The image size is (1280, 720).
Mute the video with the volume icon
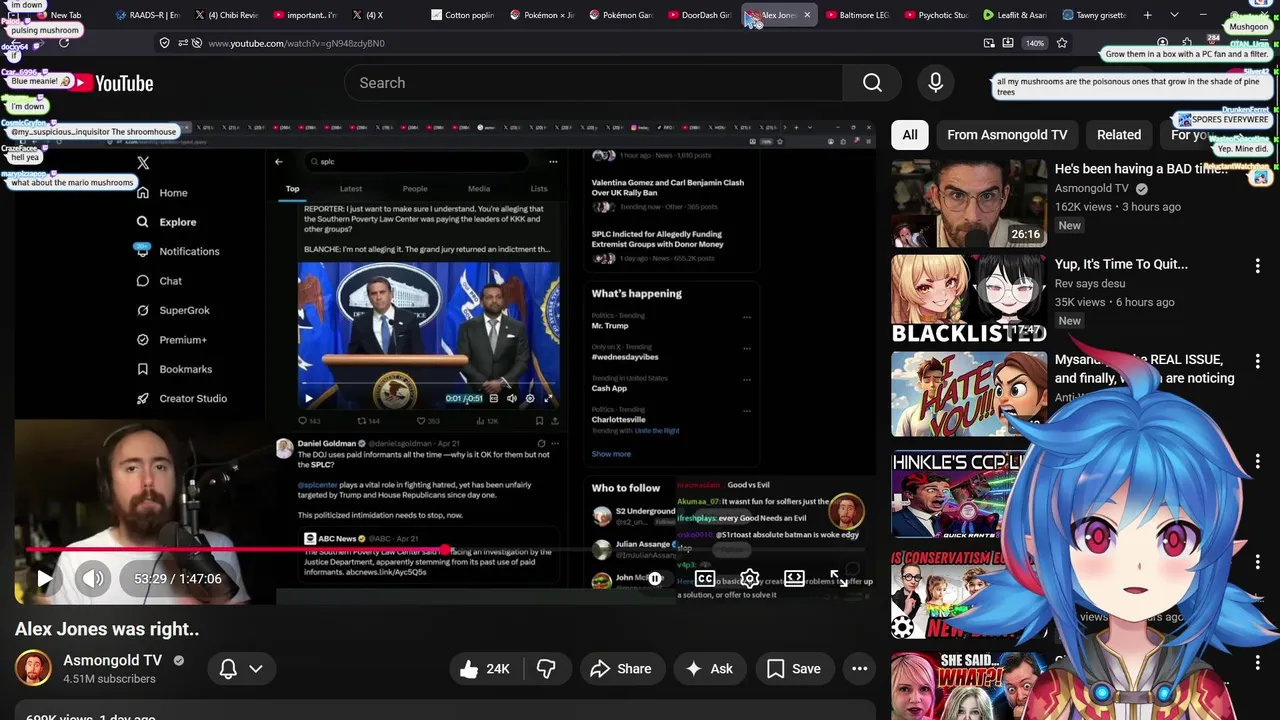93,578
